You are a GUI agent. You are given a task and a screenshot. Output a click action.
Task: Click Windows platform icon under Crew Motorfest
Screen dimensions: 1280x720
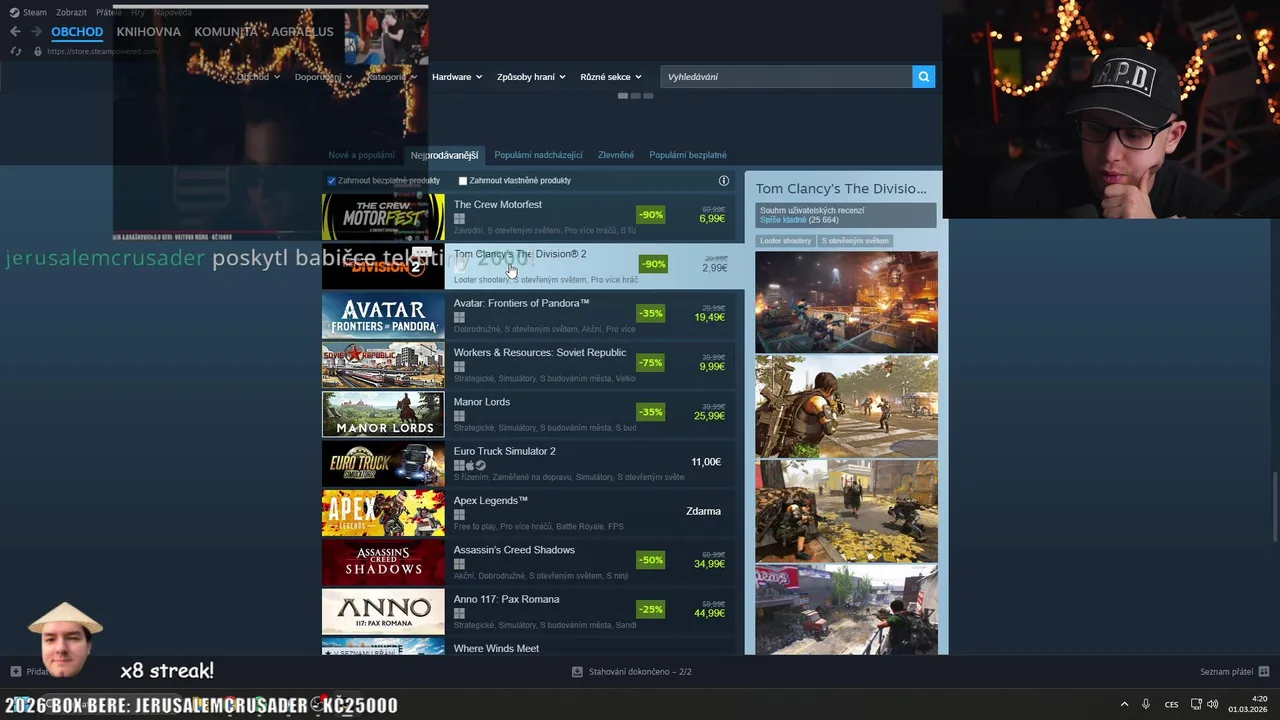tap(459, 218)
